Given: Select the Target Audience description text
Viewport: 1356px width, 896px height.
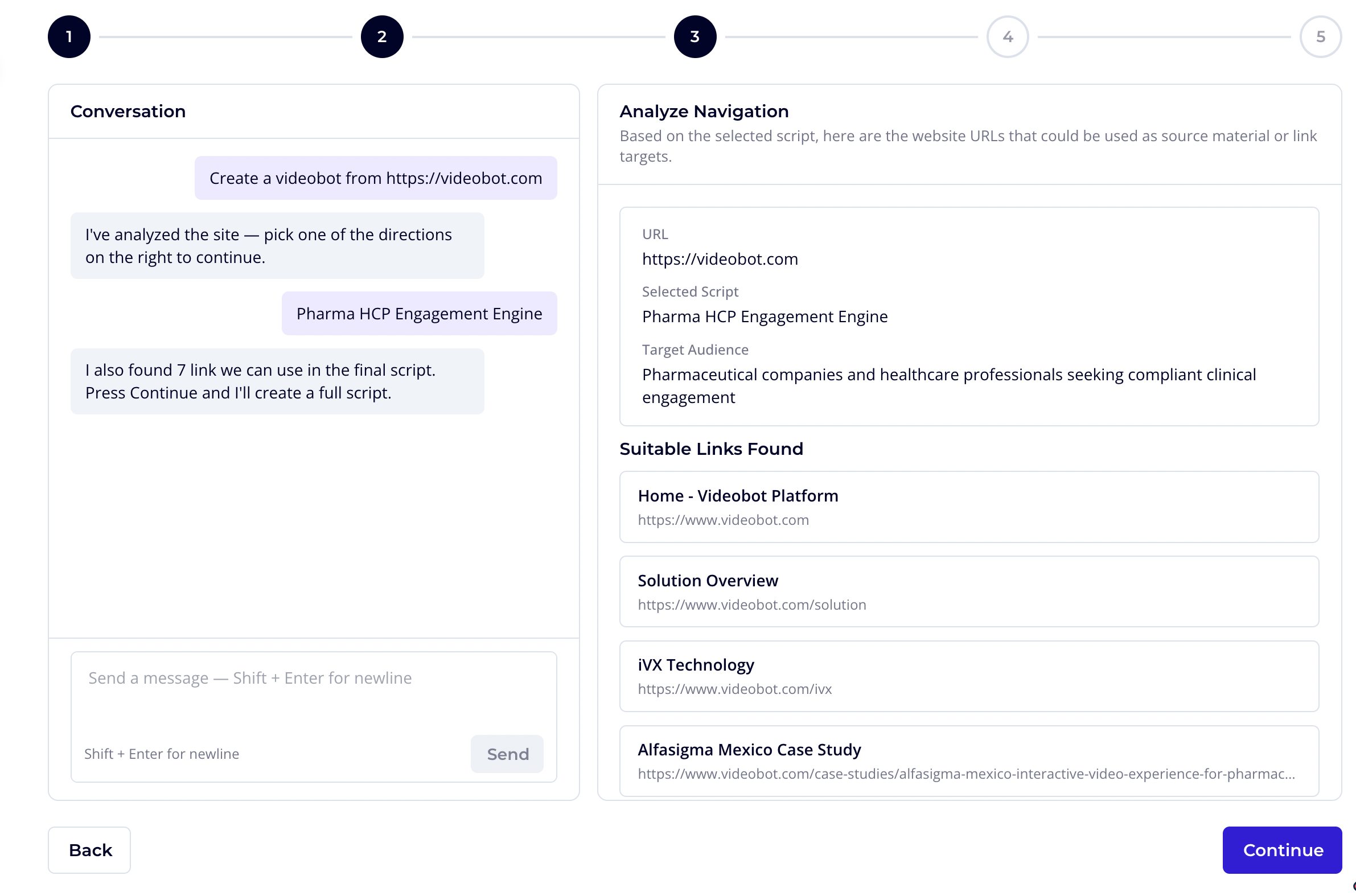Looking at the screenshot, I should [x=948, y=386].
